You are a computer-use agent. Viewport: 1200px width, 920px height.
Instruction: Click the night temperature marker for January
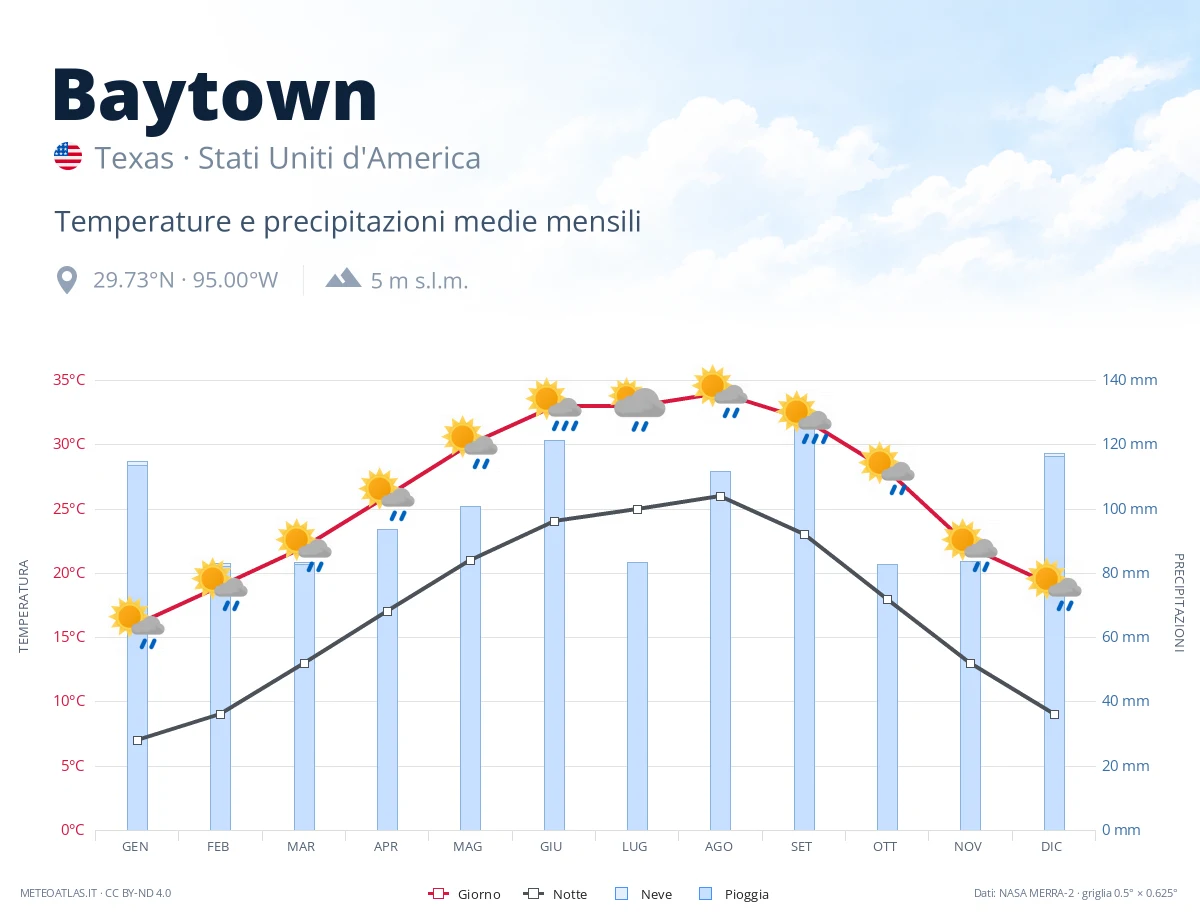point(137,740)
